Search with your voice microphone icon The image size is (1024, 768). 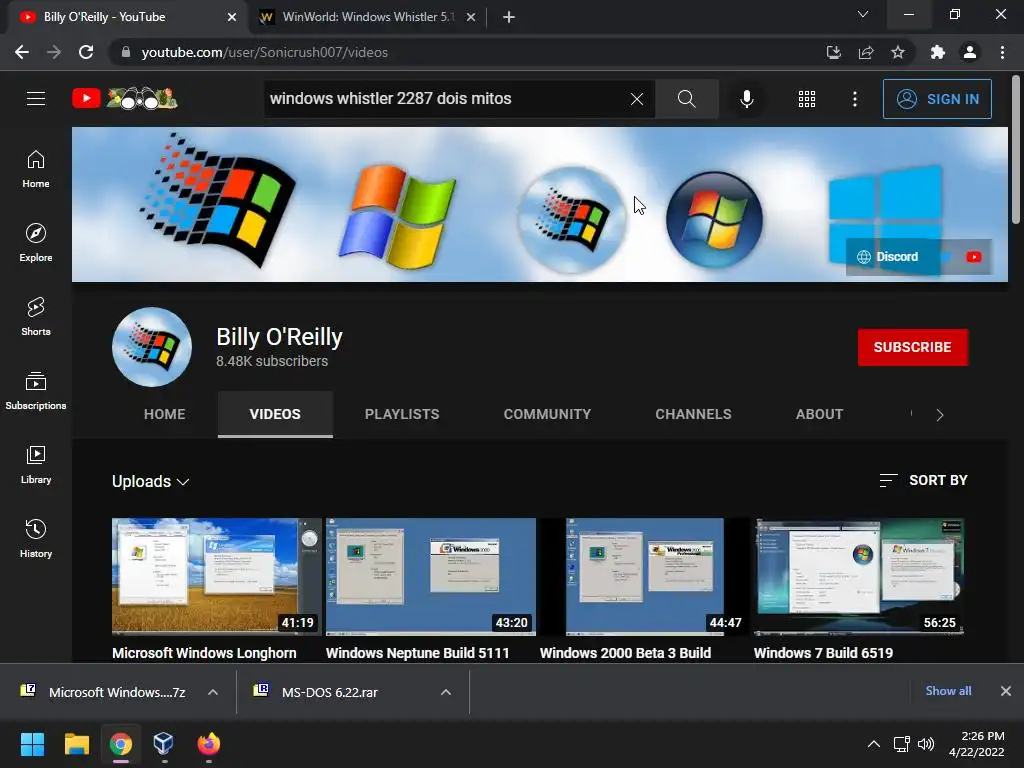click(747, 99)
